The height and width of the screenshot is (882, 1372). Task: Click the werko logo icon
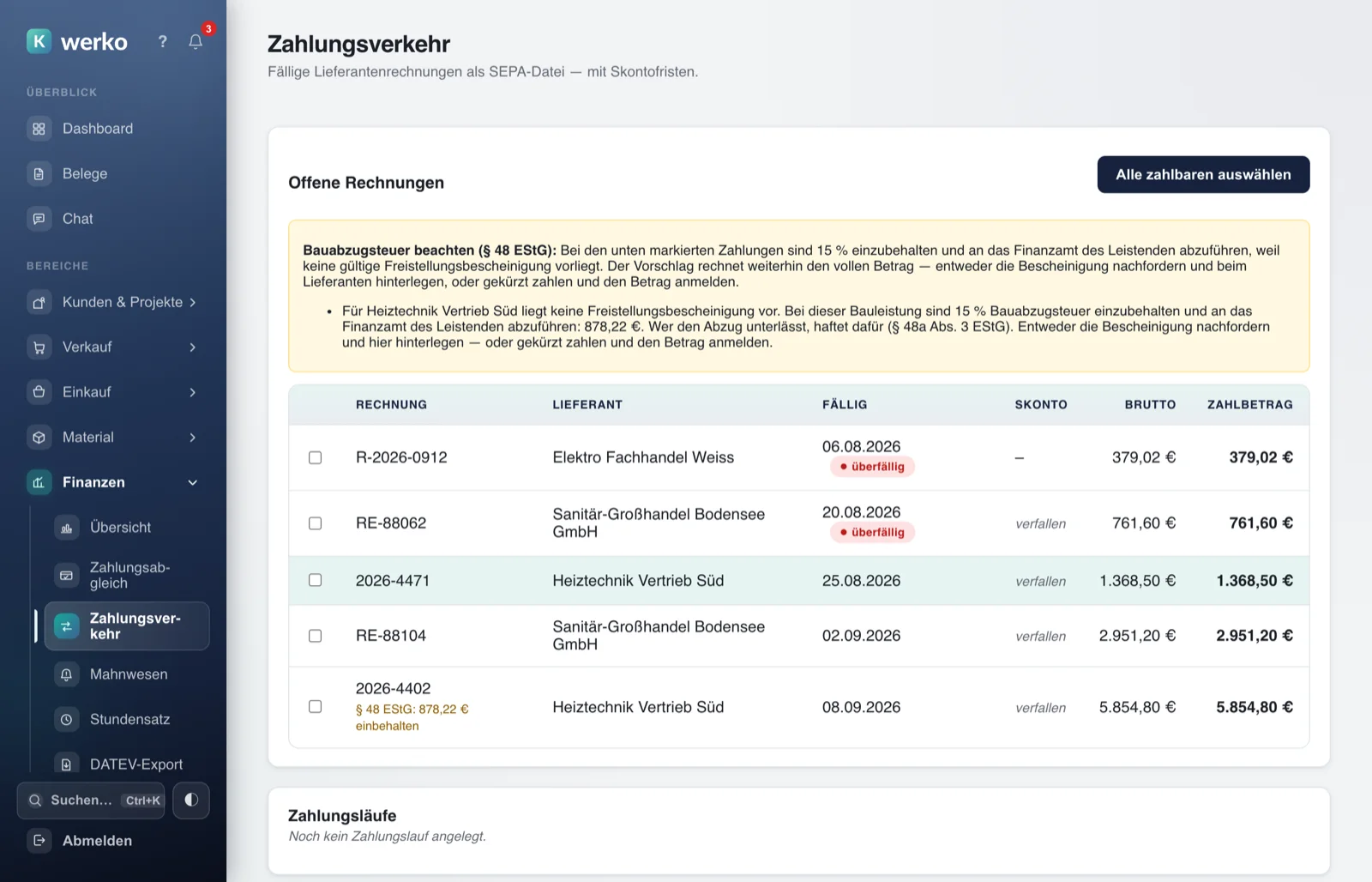pyautogui.click(x=39, y=41)
